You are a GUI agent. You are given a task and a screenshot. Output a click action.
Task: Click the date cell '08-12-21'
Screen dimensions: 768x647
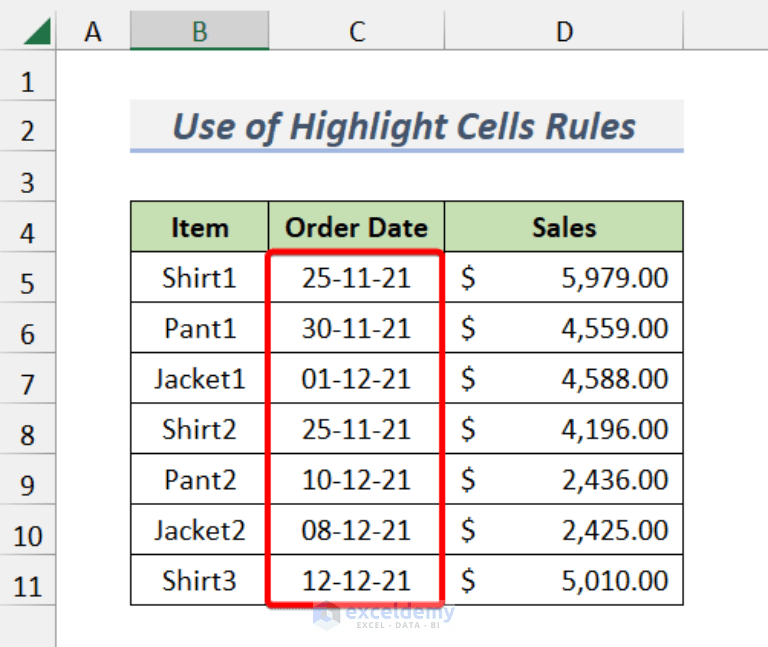coord(357,530)
